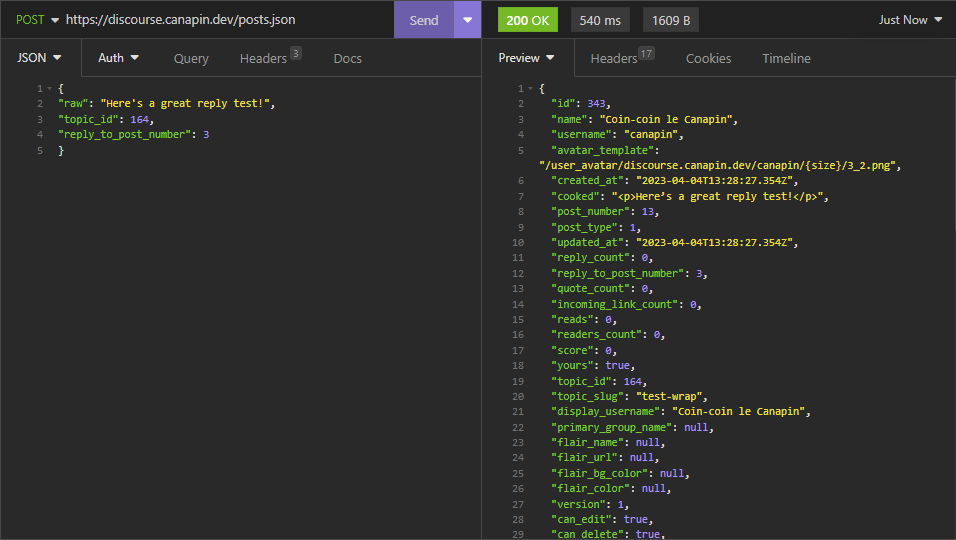Click the "flair_name" key
The image size is (956, 540).
587,442
